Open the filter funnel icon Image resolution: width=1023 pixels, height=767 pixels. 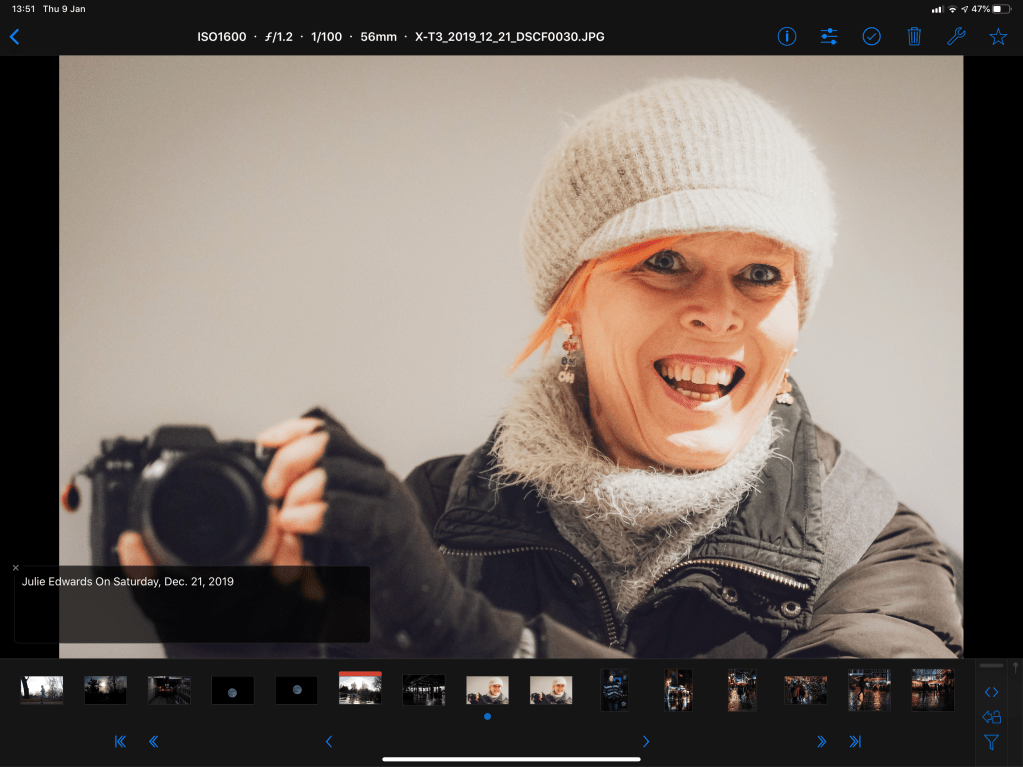(991, 742)
